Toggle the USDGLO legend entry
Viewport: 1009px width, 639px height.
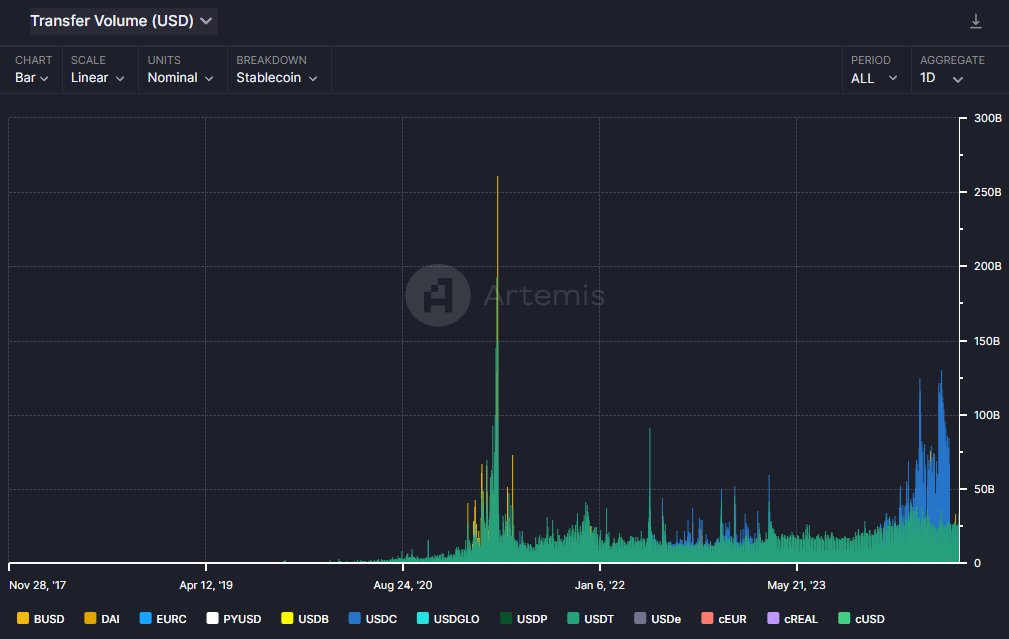[x=448, y=619]
